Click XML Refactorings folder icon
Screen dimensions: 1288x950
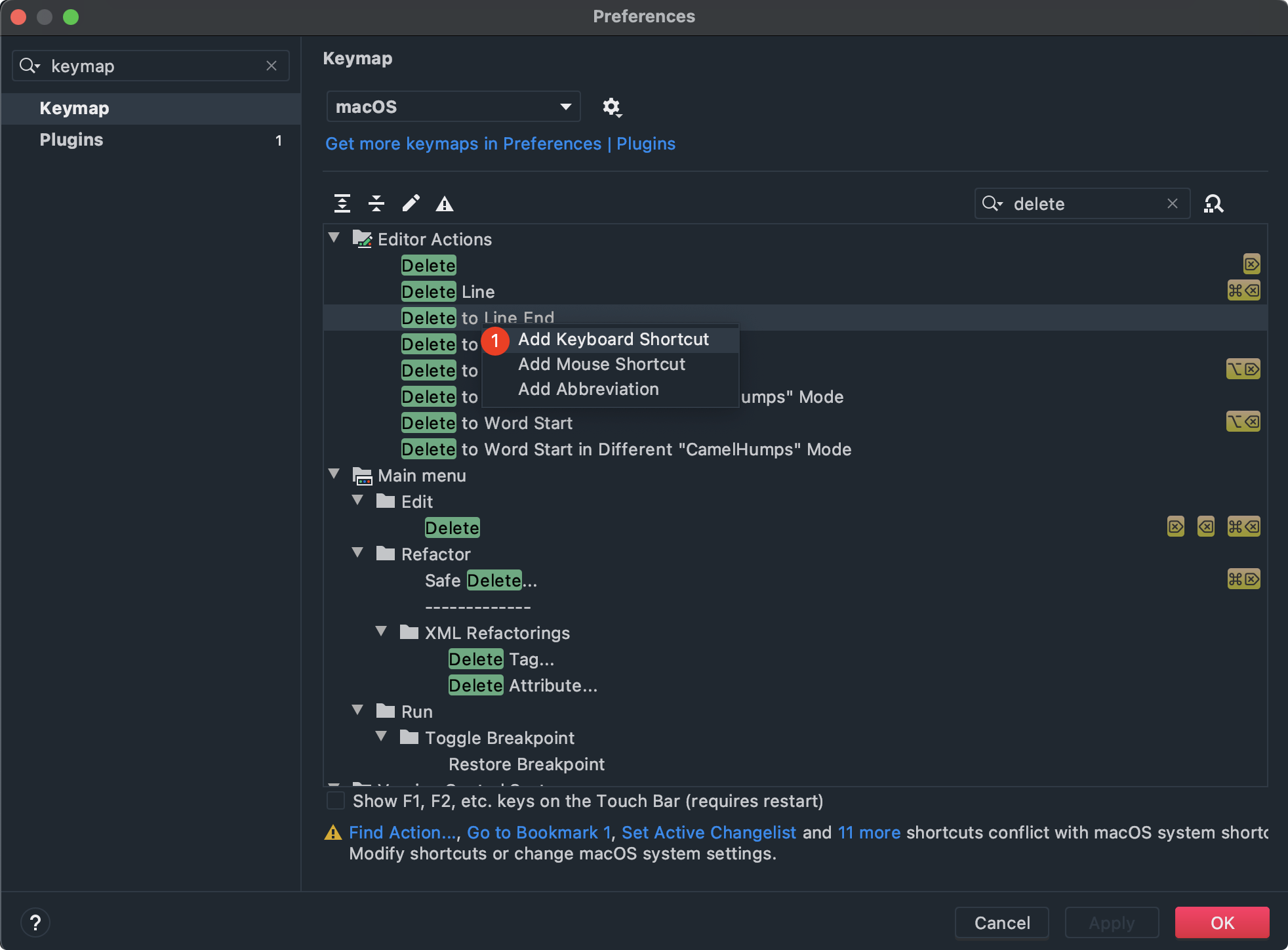(409, 632)
